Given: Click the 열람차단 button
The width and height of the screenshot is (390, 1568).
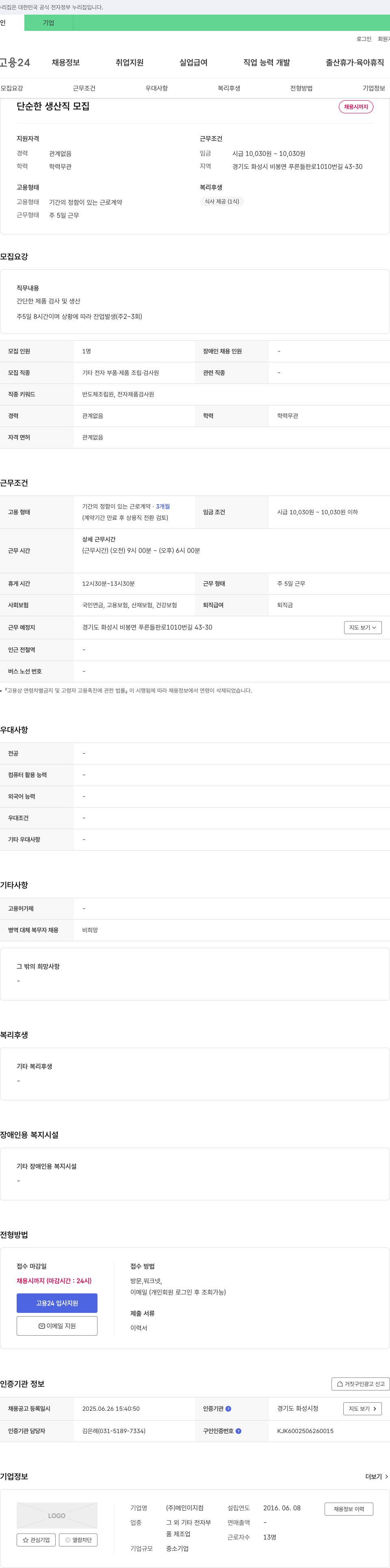Looking at the screenshot, I should [78, 1540].
